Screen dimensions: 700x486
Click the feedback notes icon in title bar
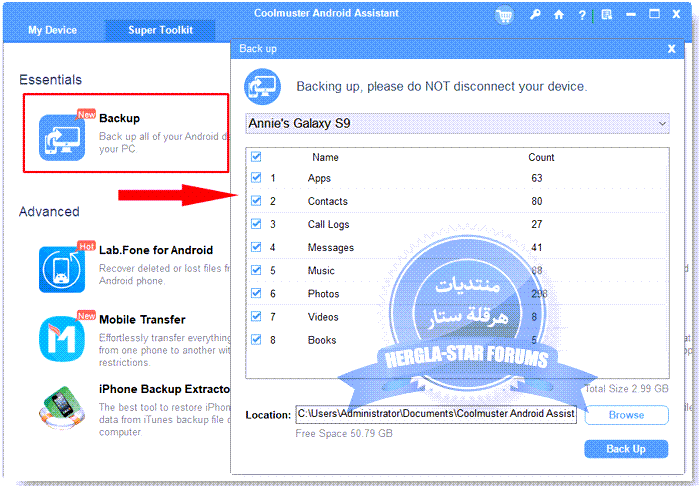[606, 15]
